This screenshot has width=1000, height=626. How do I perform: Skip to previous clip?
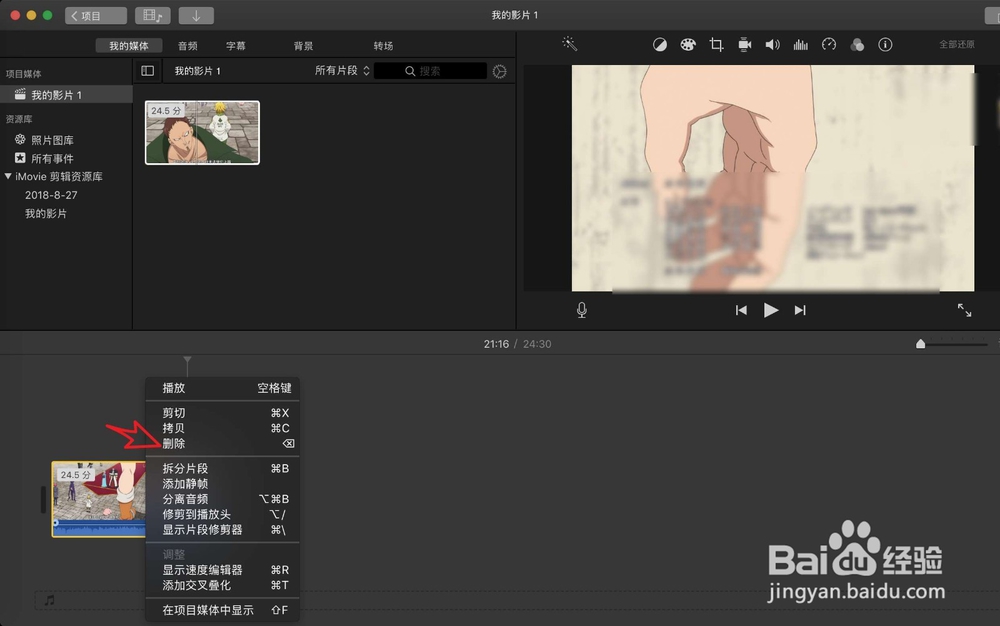point(741,310)
